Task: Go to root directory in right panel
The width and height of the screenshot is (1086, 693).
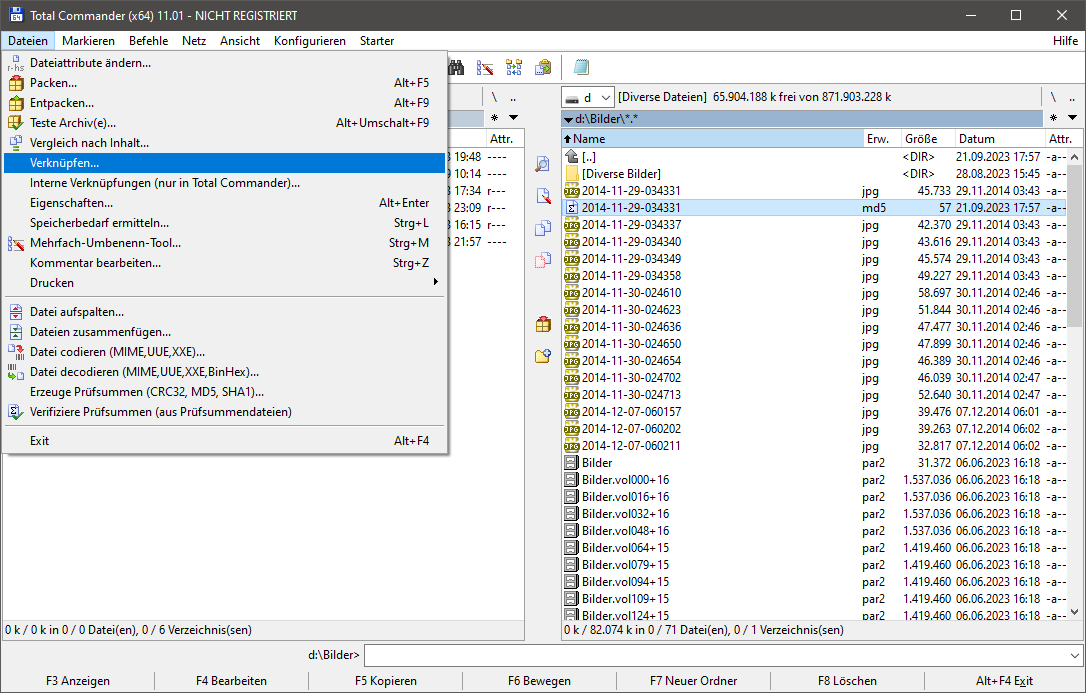Action: point(1053,98)
